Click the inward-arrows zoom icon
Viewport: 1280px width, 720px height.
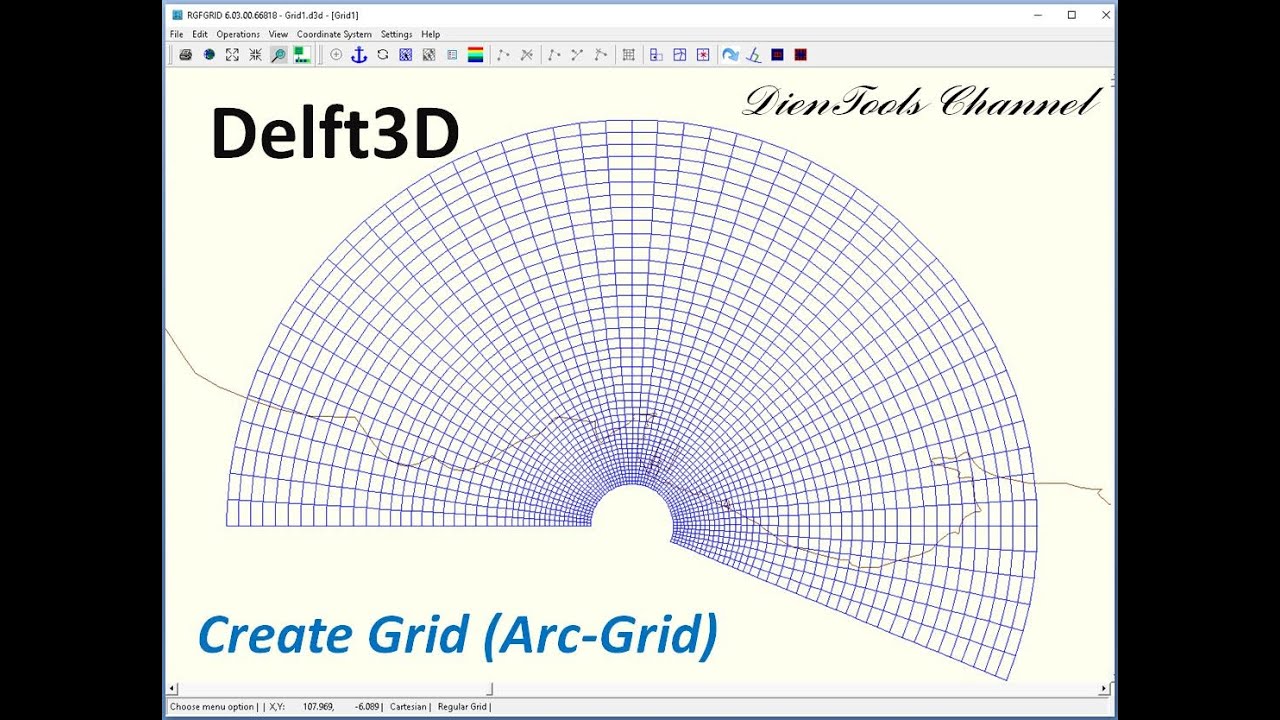[255, 55]
